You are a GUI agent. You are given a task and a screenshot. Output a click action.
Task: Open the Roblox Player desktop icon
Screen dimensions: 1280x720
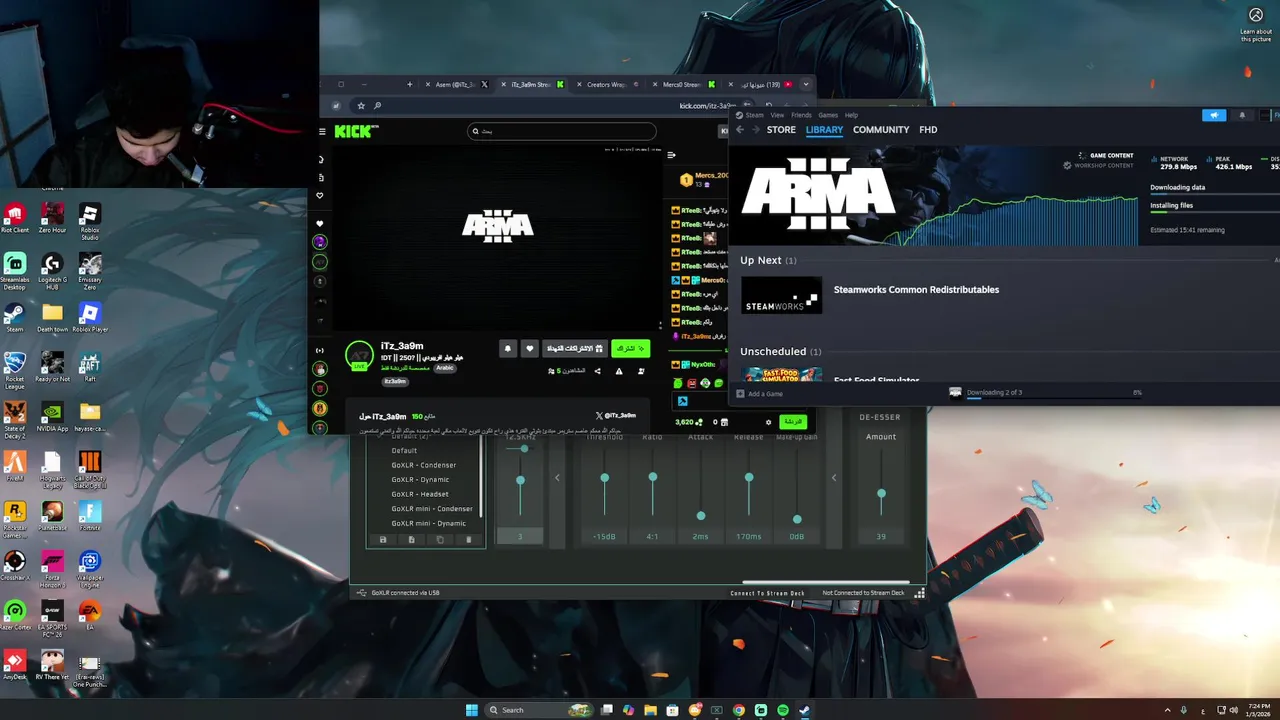click(90, 318)
